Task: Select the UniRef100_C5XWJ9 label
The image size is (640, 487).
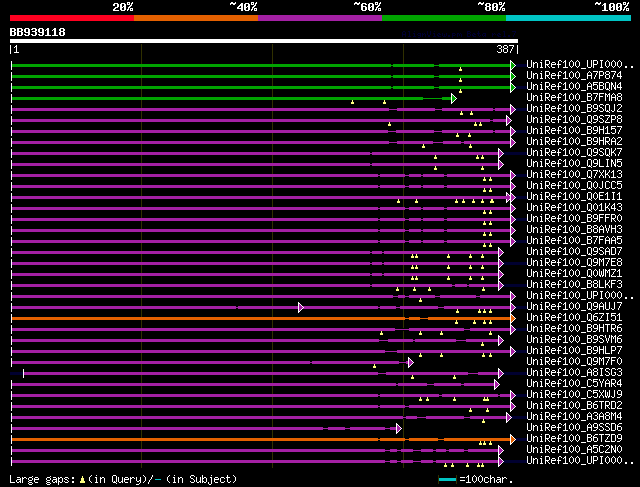Action: [574, 395]
